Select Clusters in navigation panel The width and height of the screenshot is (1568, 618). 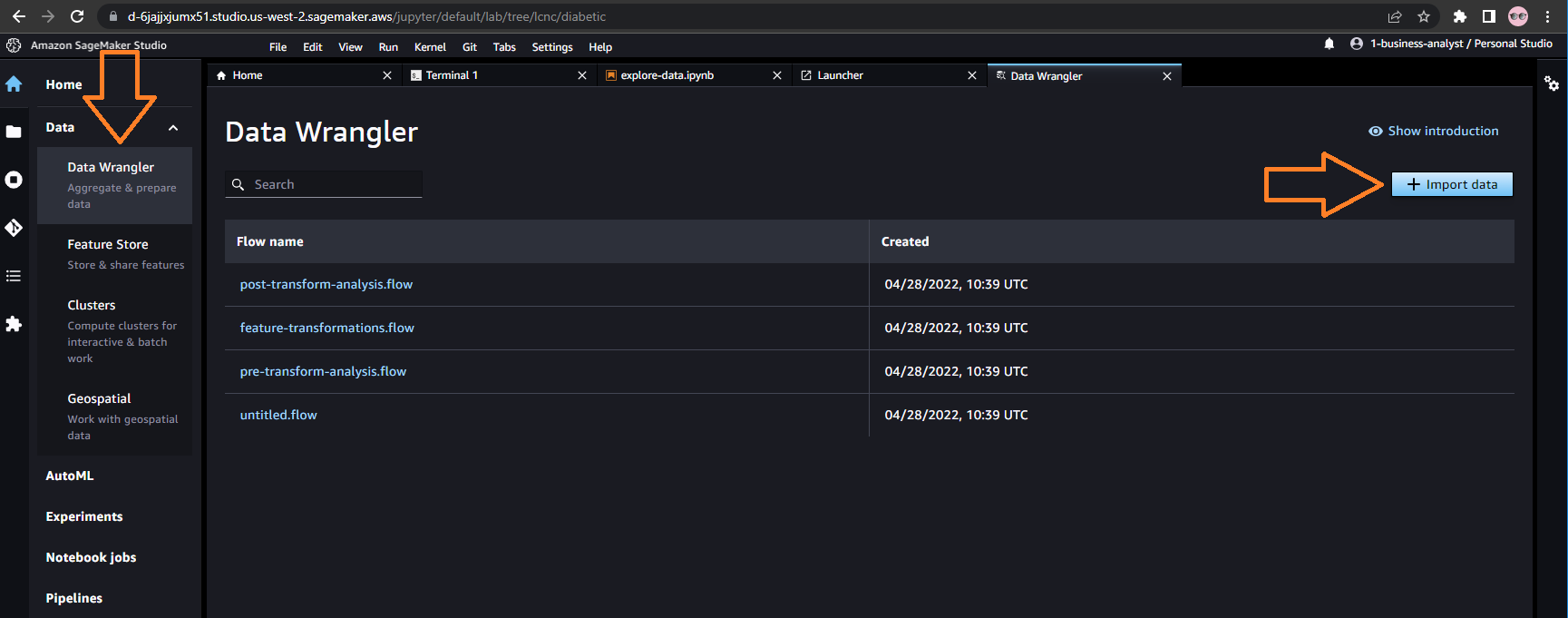tap(114, 331)
